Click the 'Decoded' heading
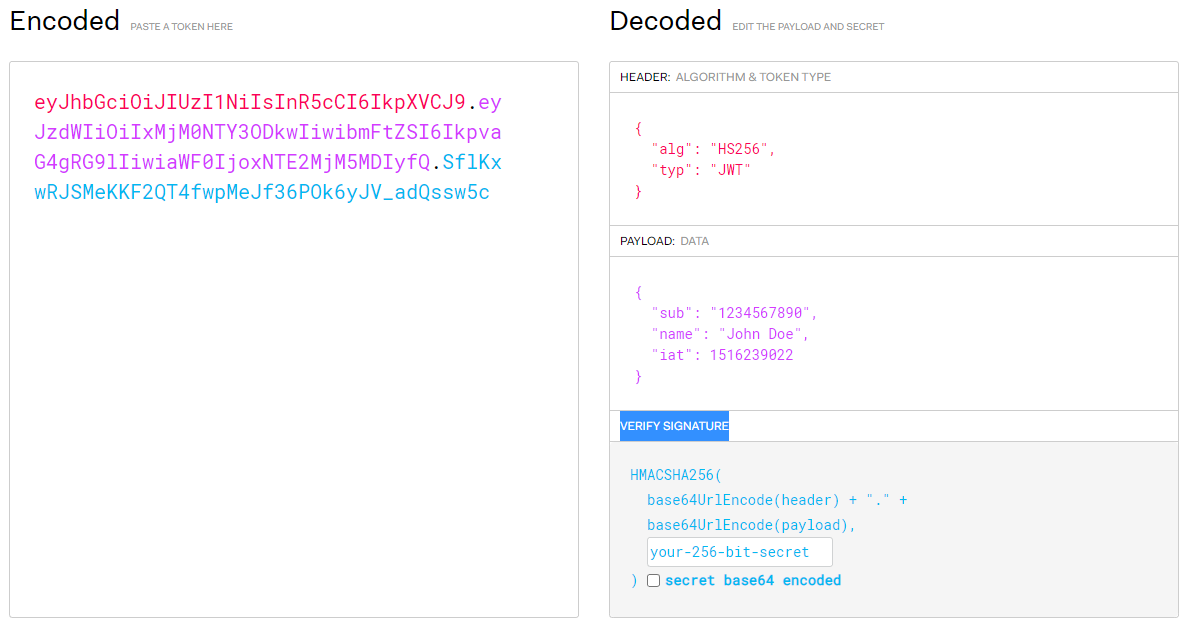The width and height of the screenshot is (1190, 634). pyautogui.click(x=665, y=21)
